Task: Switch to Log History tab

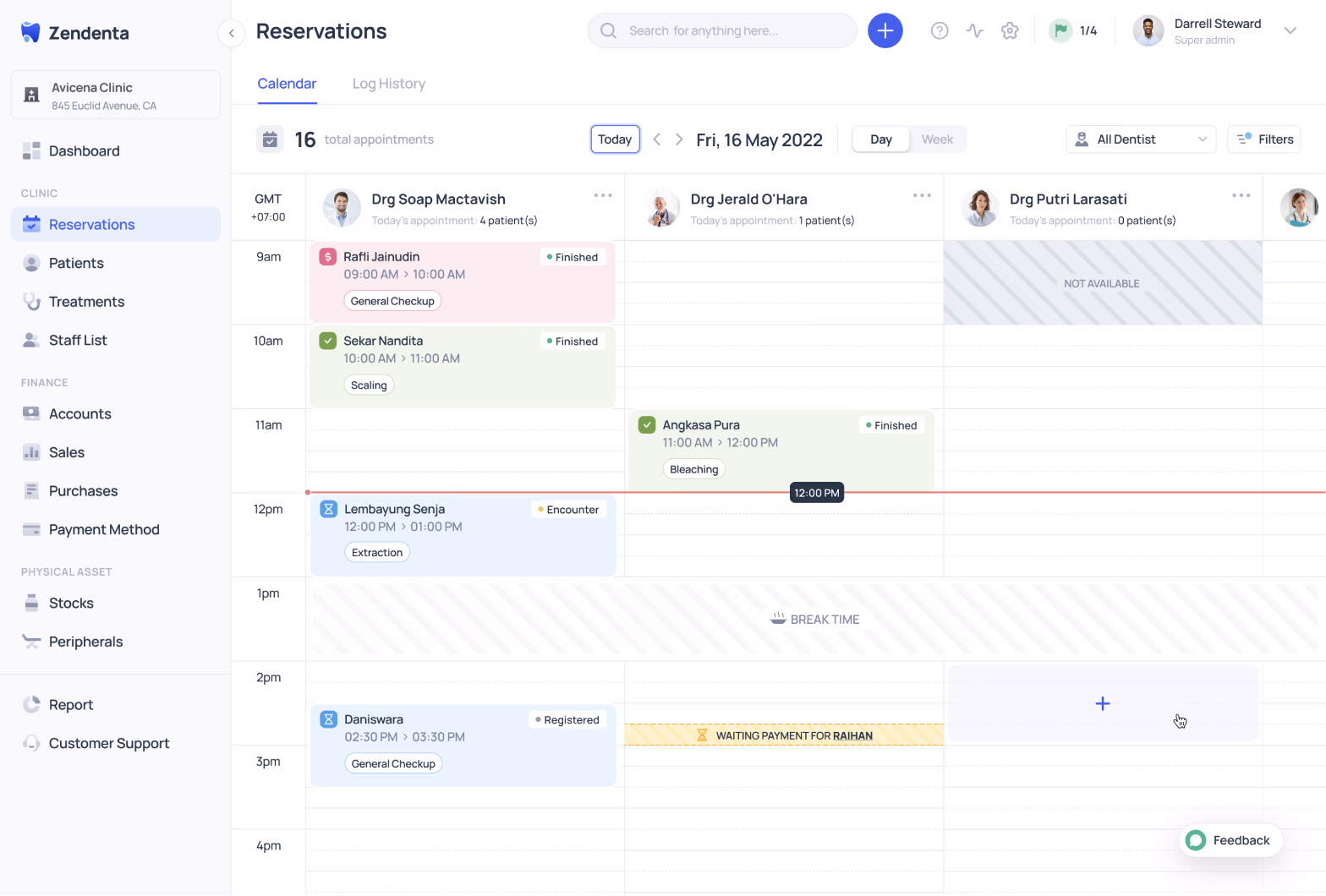Action: (388, 84)
